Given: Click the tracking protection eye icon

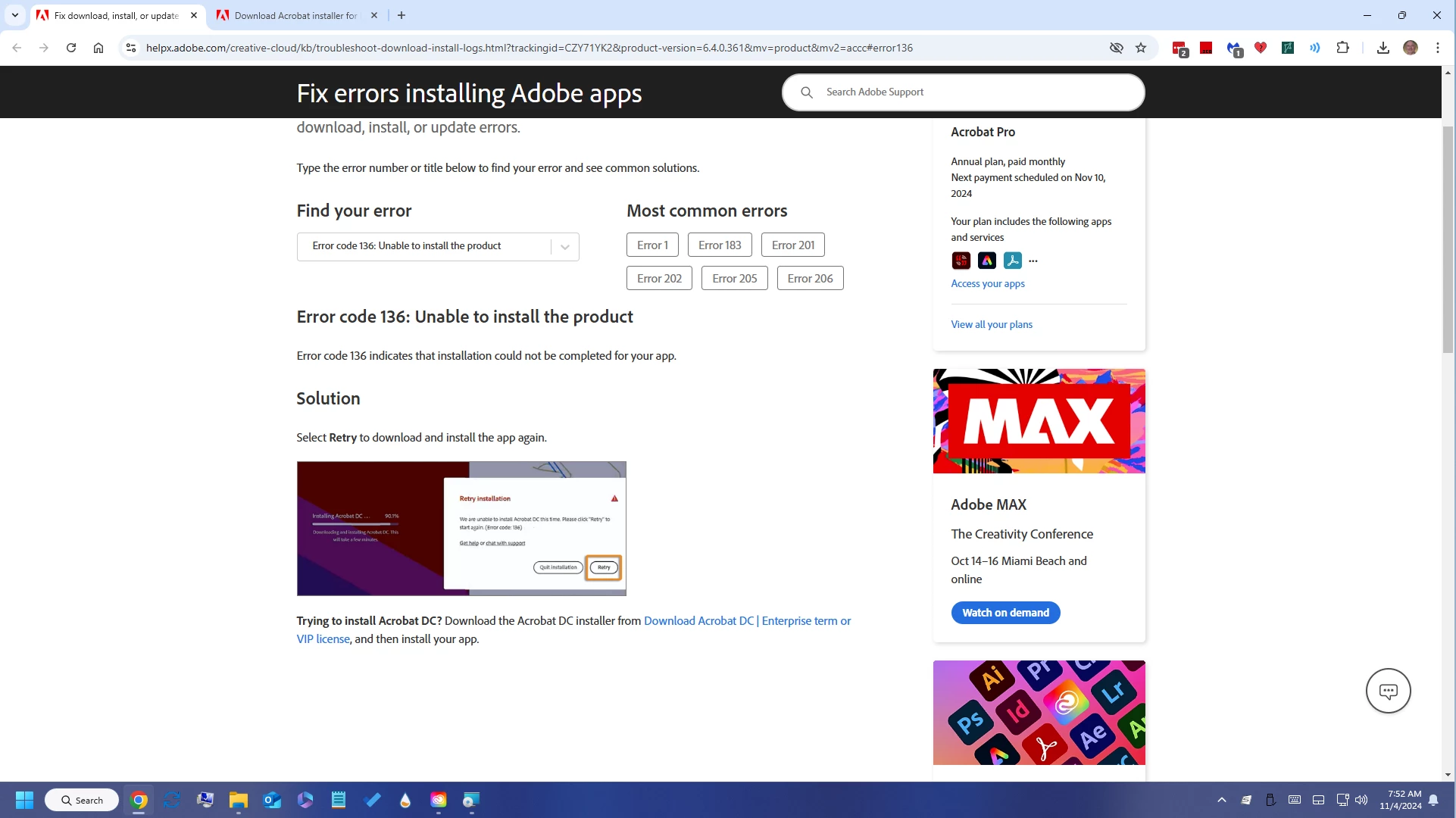Looking at the screenshot, I should (x=1116, y=48).
